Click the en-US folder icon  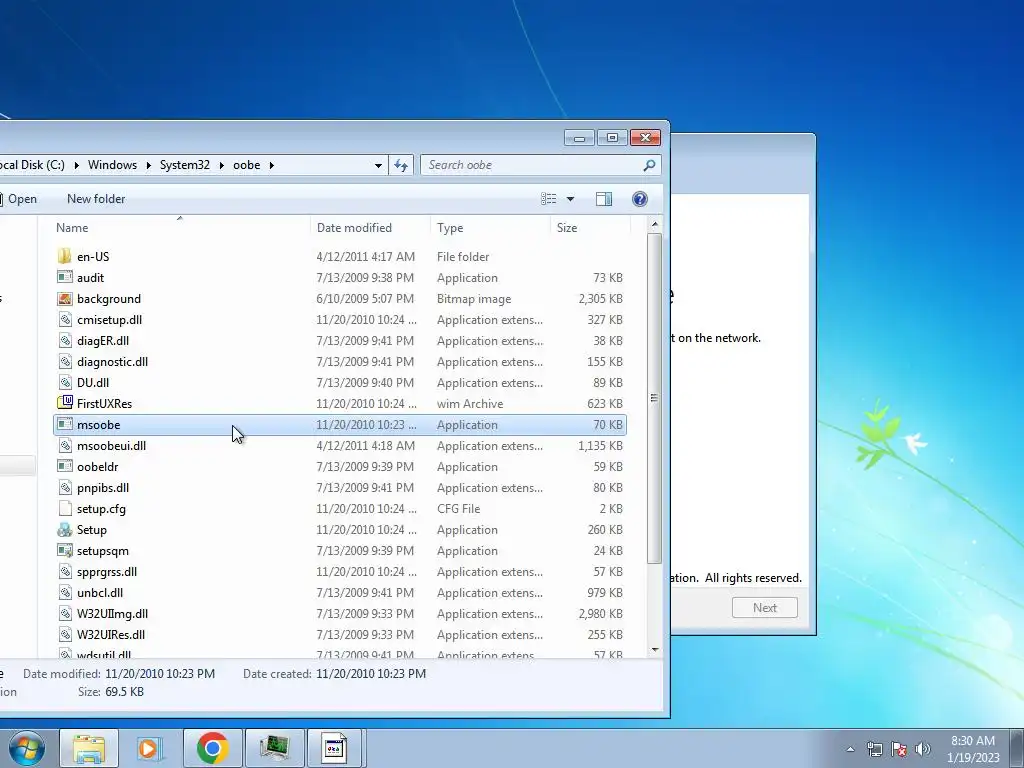[x=65, y=257]
